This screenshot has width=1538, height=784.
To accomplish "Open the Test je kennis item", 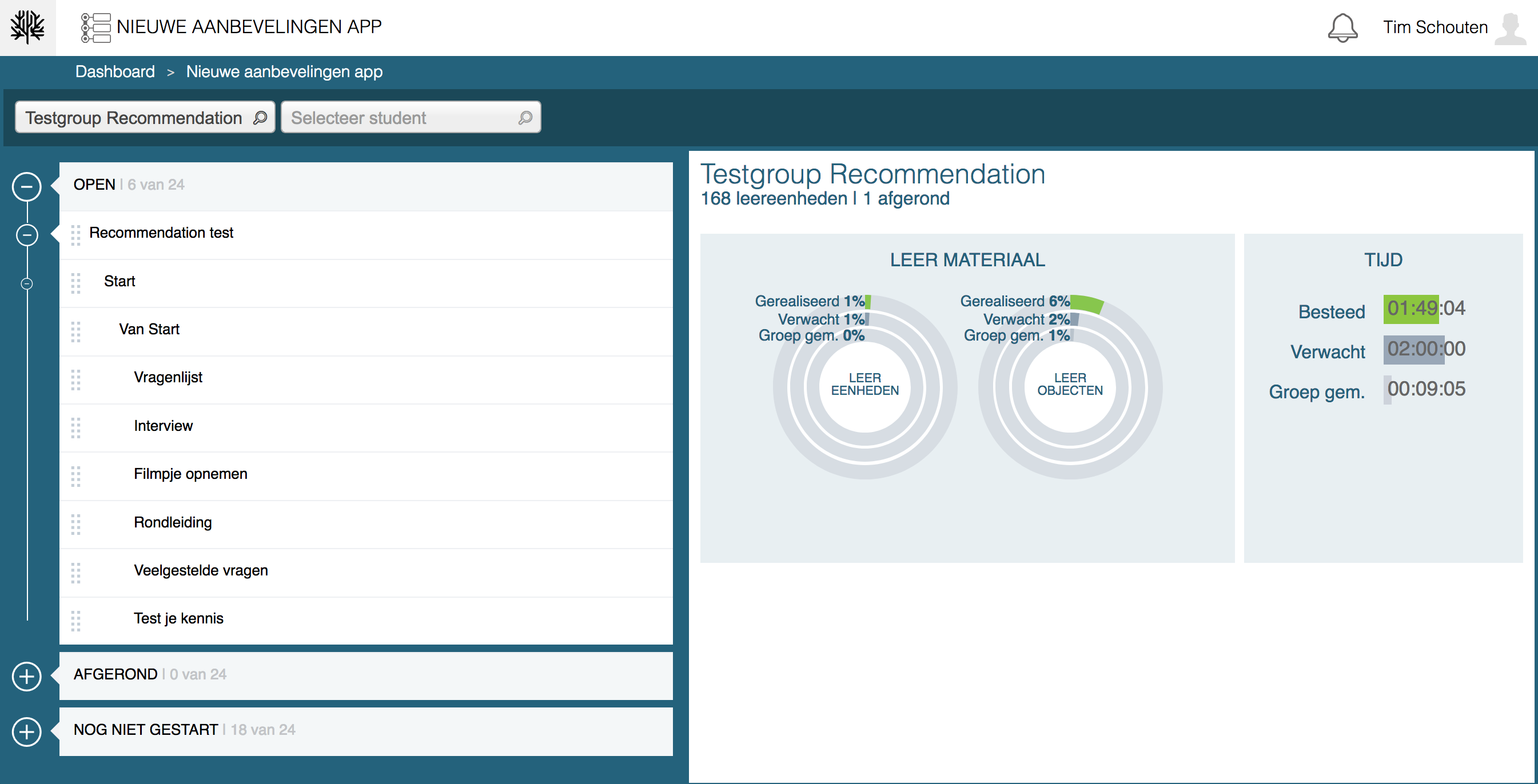I will 178,618.
